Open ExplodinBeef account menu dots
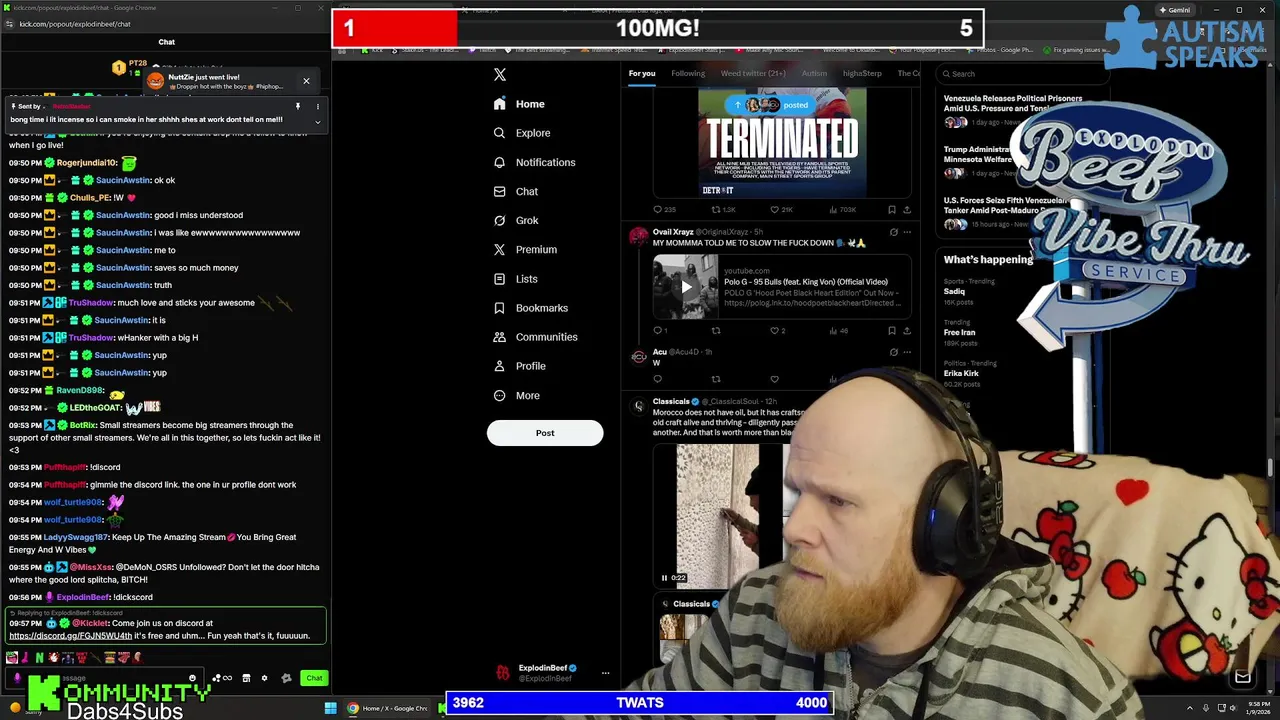This screenshot has height=720, width=1280. [605, 673]
